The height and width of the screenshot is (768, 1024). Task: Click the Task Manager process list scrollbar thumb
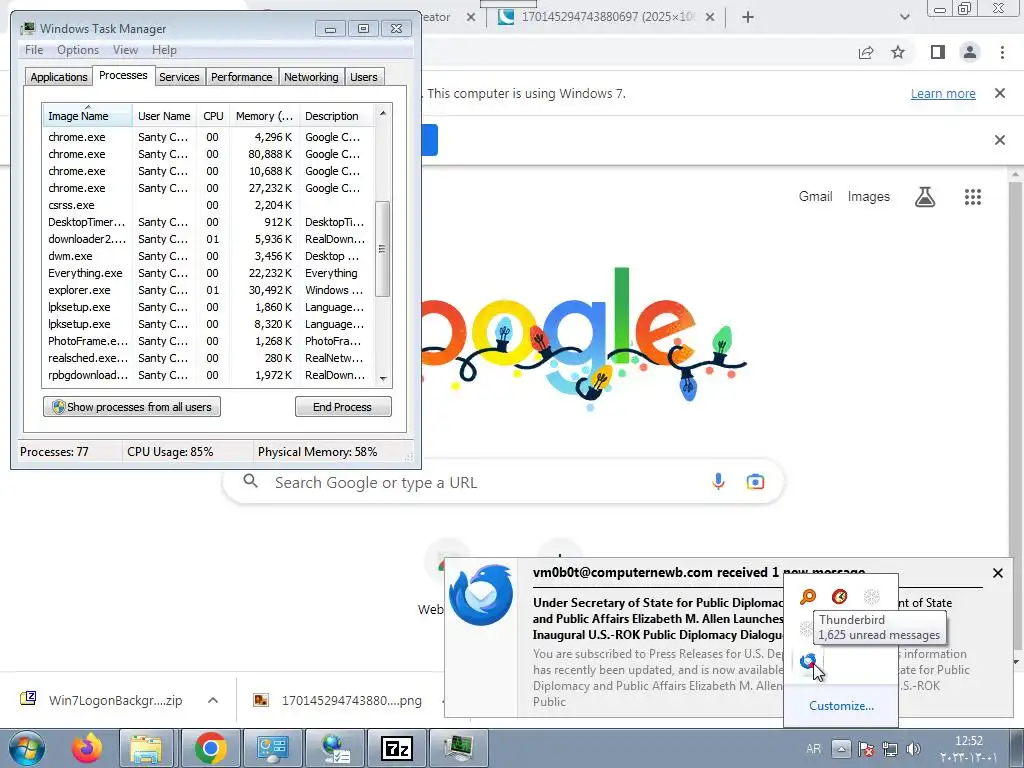(x=383, y=249)
